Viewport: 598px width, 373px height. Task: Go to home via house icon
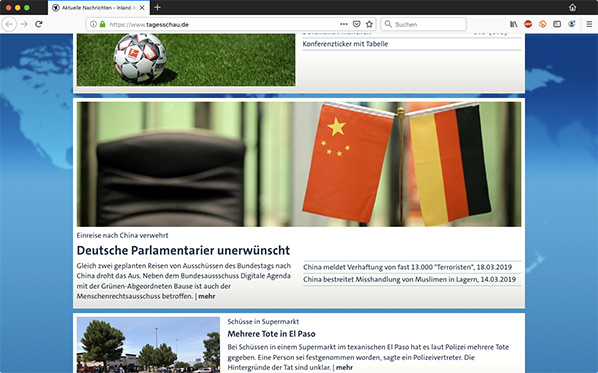click(x=572, y=7)
